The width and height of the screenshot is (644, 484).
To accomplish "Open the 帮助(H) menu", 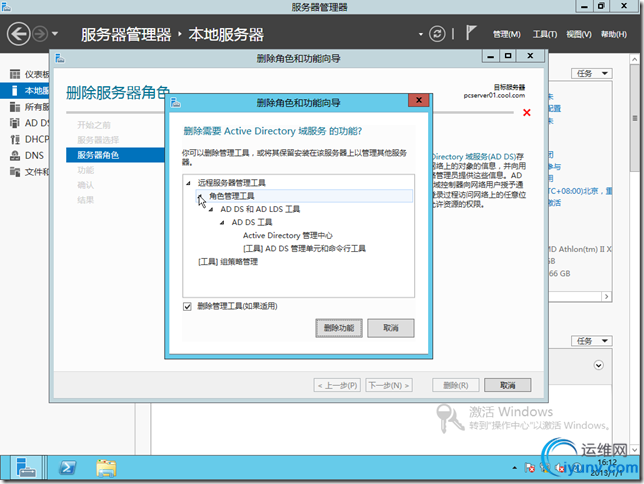I will coord(614,35).
